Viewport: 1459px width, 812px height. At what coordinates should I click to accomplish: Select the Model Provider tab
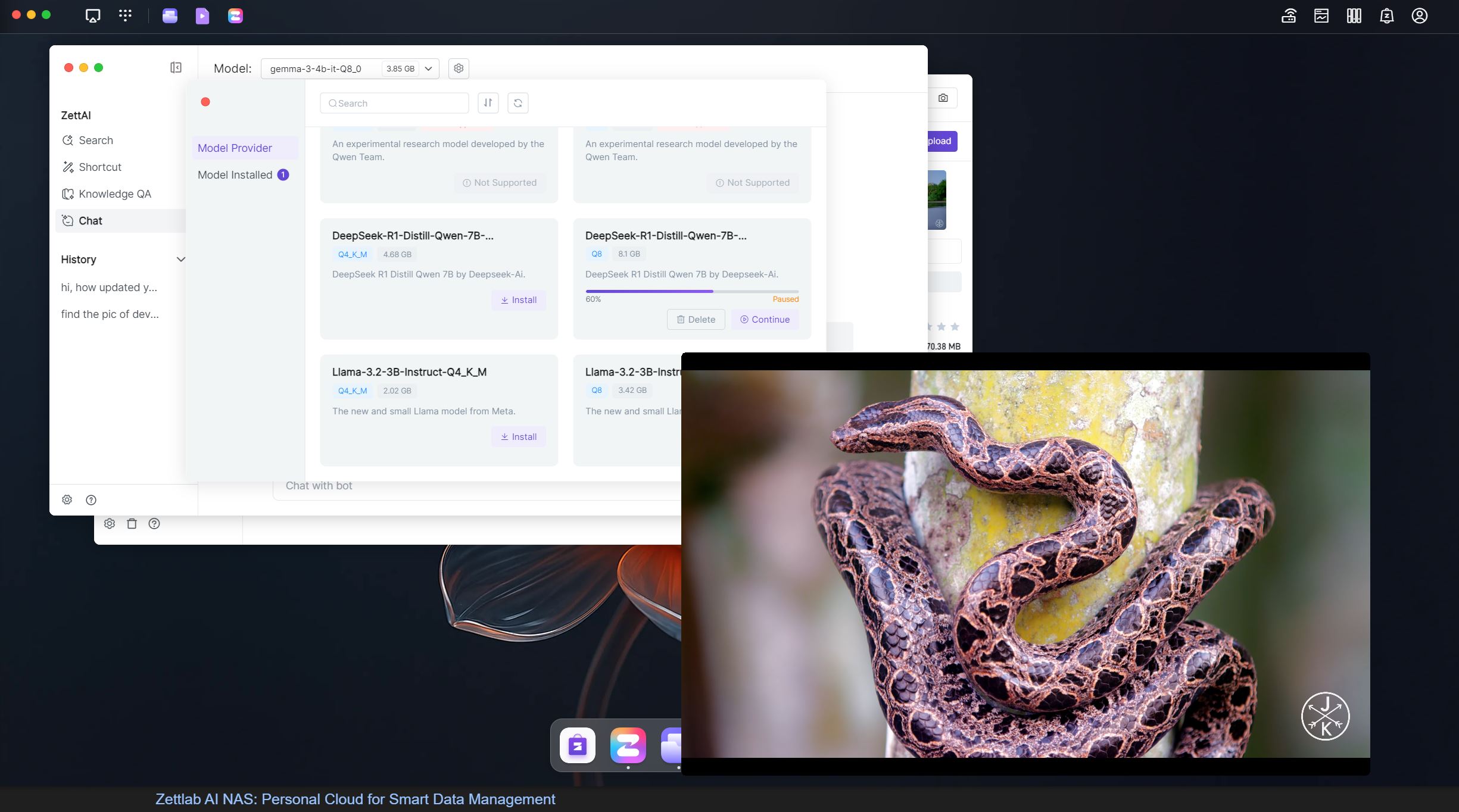(x=235, y=148)
